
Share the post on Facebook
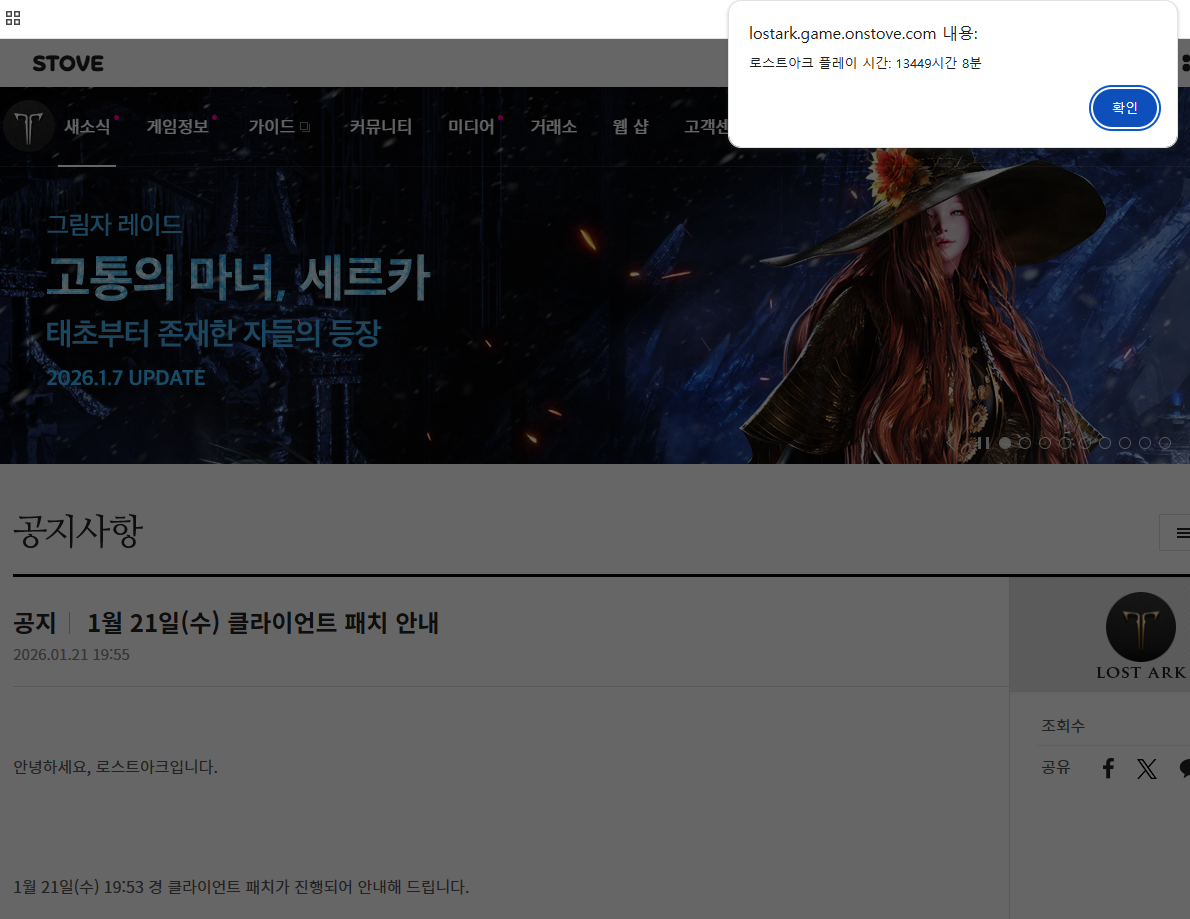click(1108, 769)
